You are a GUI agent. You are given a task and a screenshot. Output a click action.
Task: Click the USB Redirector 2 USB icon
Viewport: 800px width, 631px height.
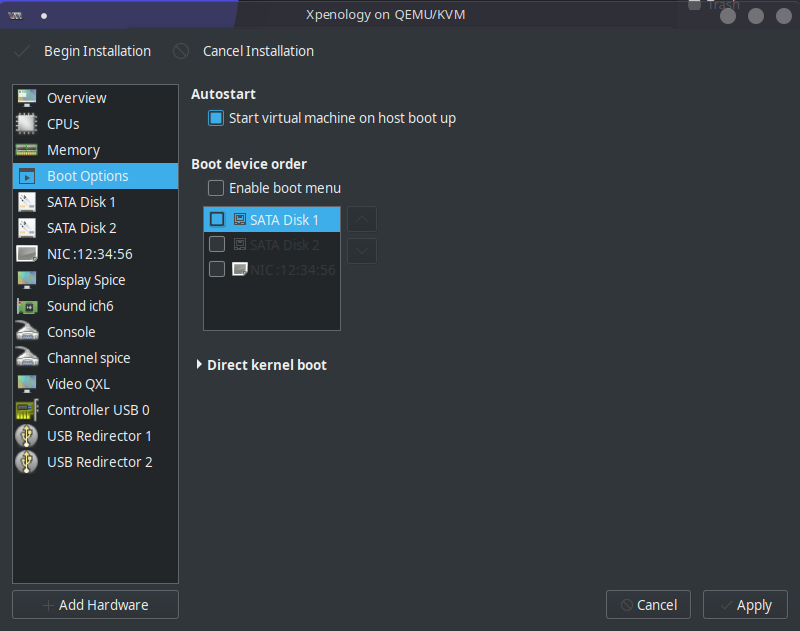click(x=27, y=462)
